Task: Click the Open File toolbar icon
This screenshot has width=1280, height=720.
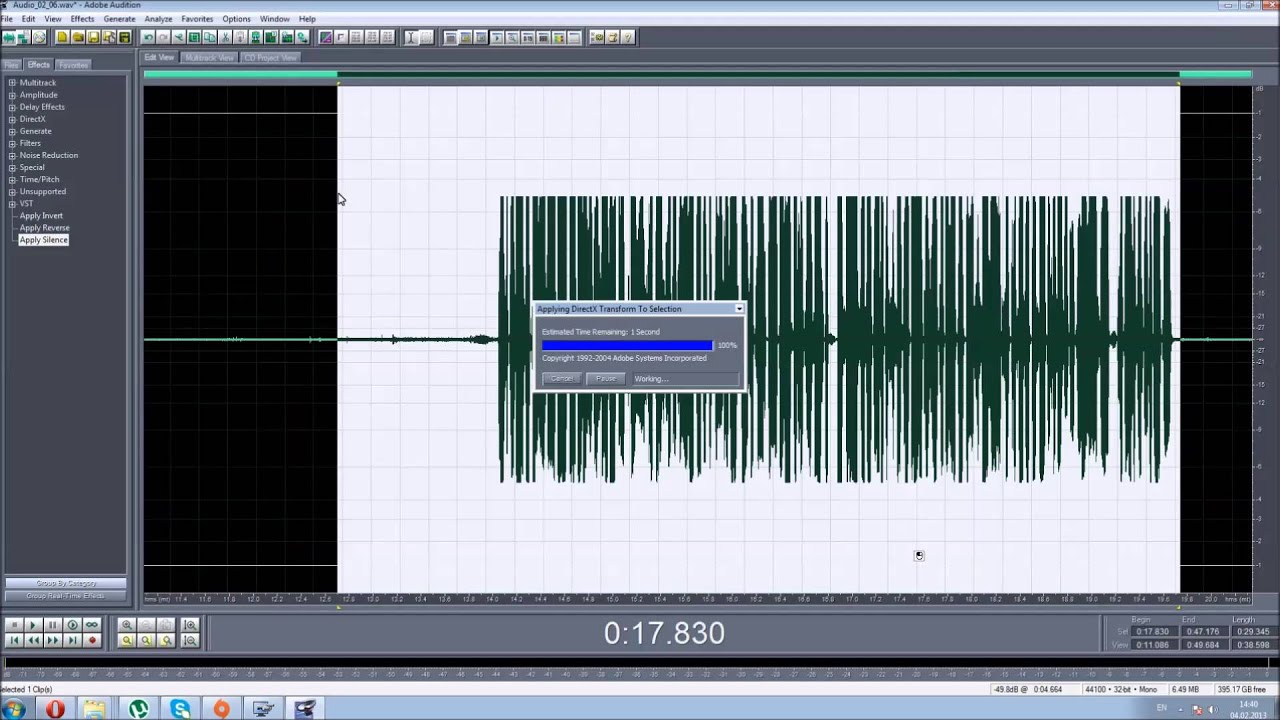Action: click(78, 37)
